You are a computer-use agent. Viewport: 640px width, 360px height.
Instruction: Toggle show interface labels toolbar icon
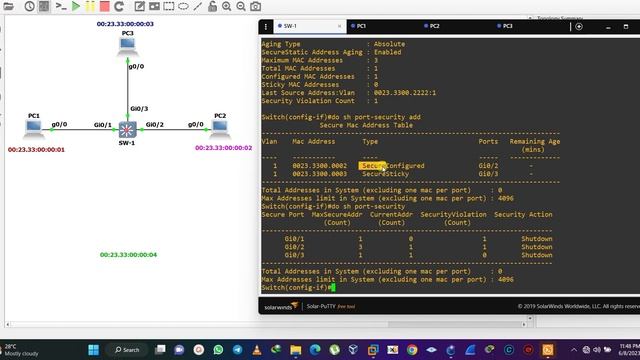[44, 6]
